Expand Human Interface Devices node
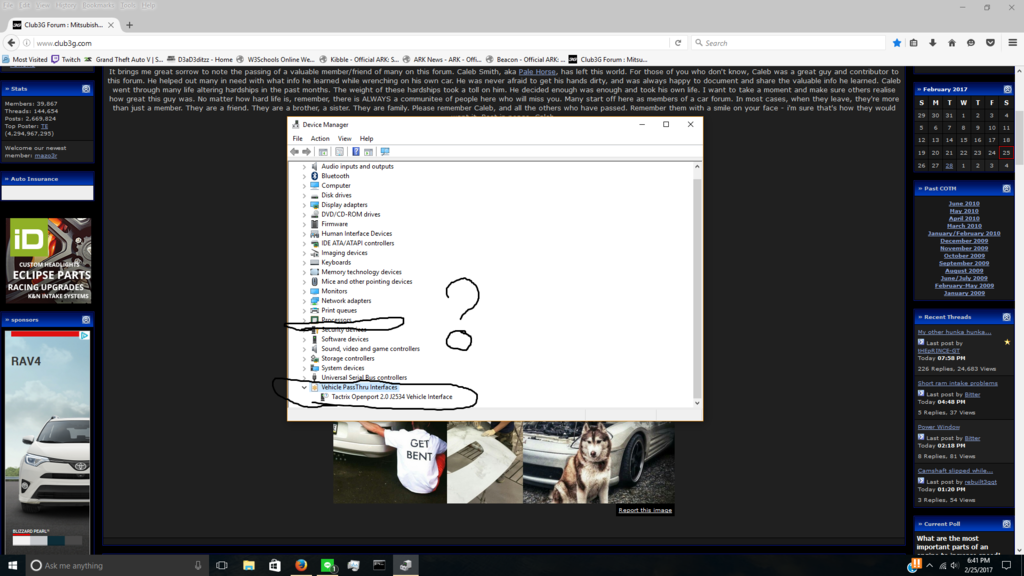Screen dimensions: 1024x576 tap(304, 234)
